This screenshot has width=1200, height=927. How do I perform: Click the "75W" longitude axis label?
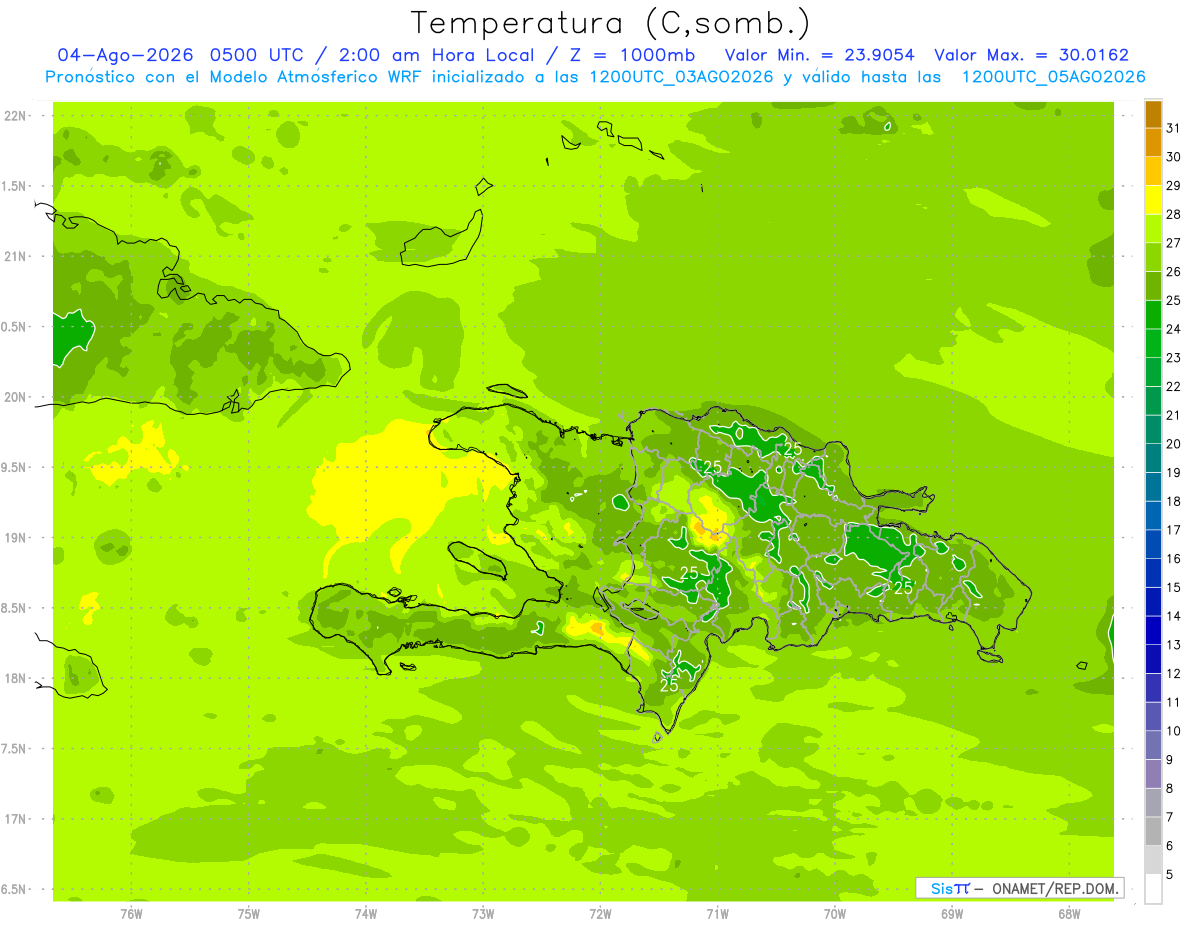click(249, 913)
